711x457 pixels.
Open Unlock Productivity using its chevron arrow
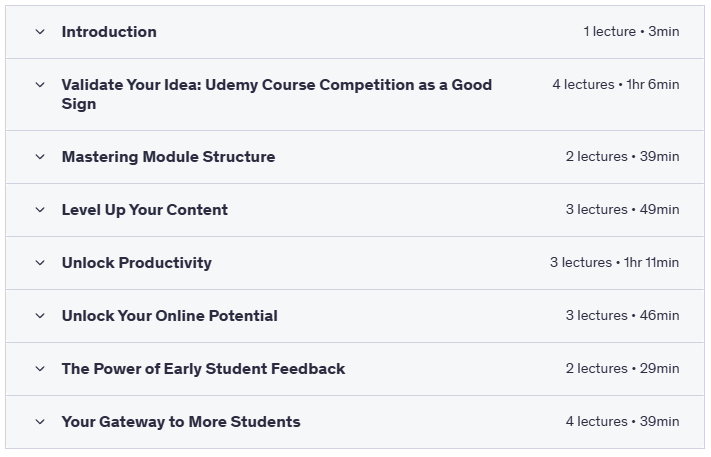coord(40,263)
